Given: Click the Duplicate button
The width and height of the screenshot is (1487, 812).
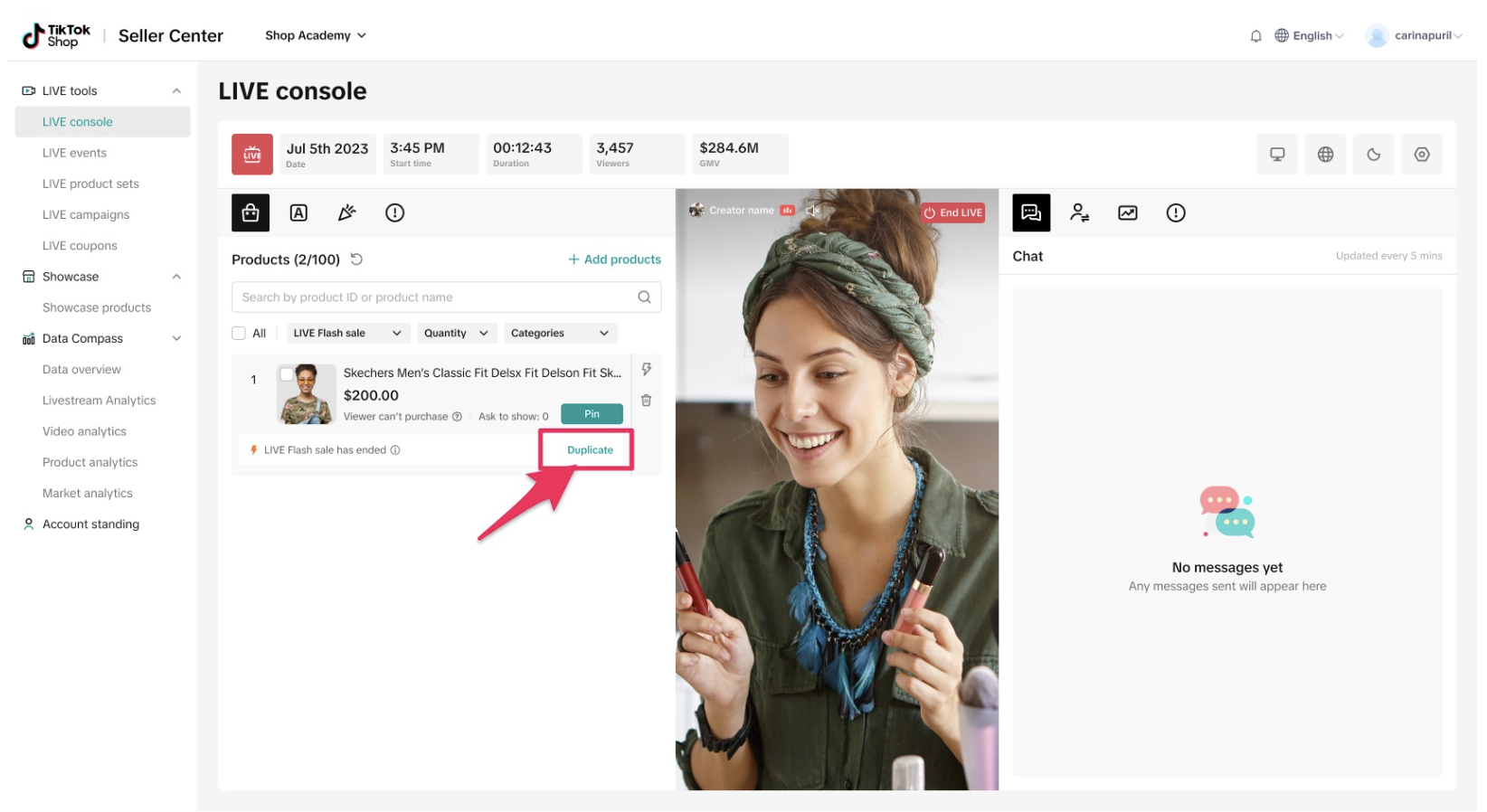Looking at the screenshot, I should 590,450.
